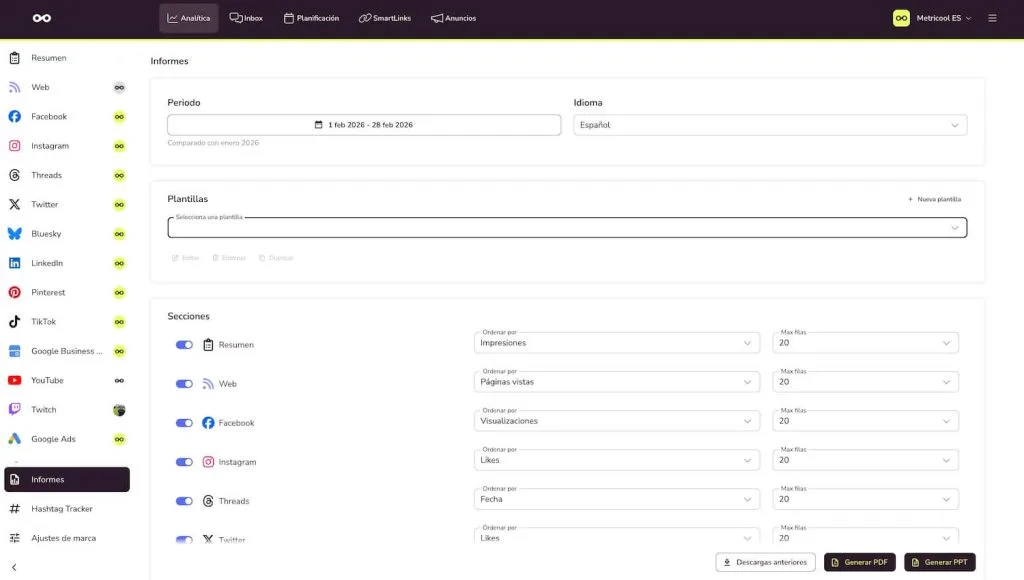
Task: Switch off the Threads section toggle
Action: click(184, 501)
